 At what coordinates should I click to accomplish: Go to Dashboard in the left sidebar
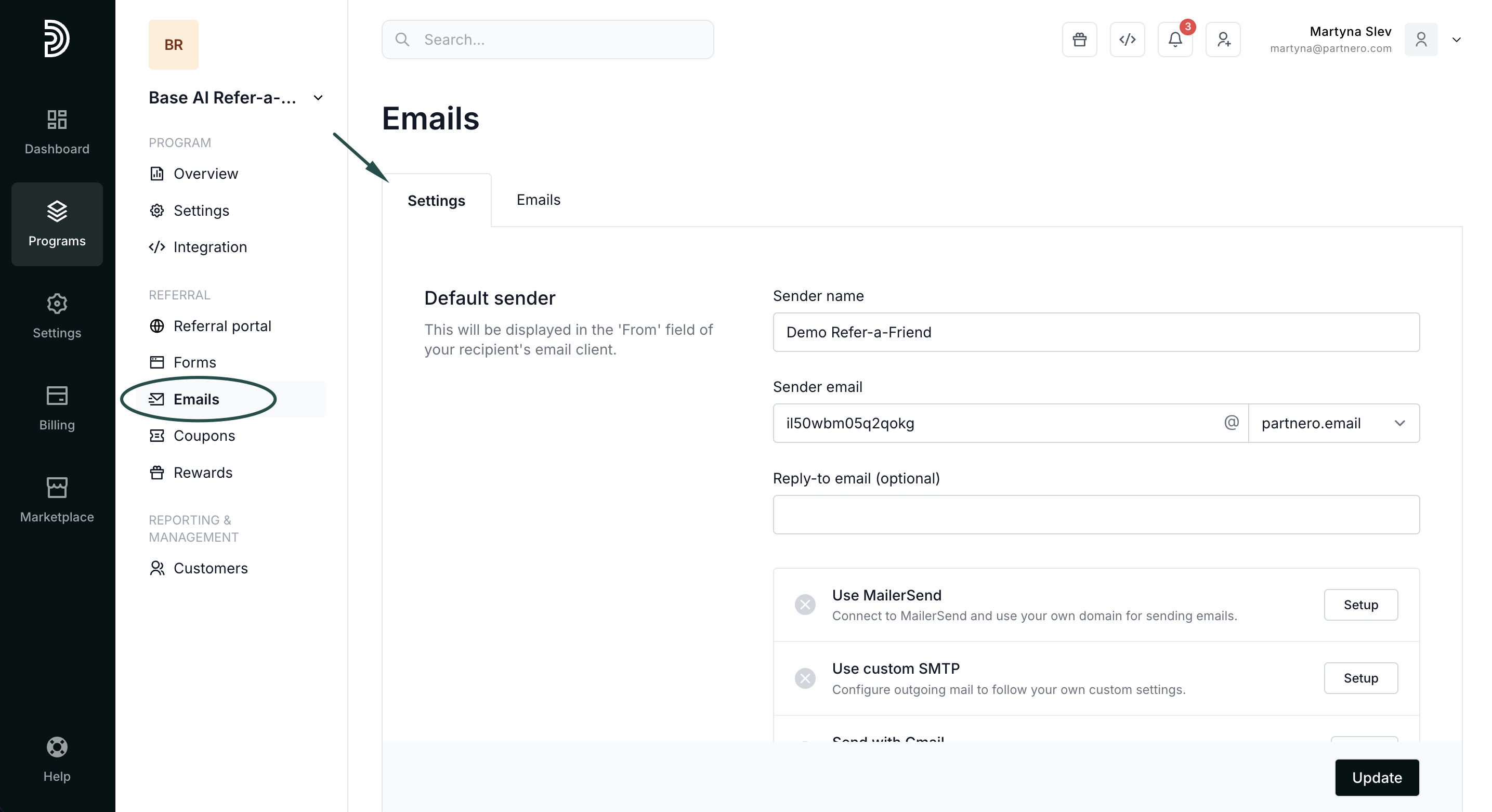point(57,132)
